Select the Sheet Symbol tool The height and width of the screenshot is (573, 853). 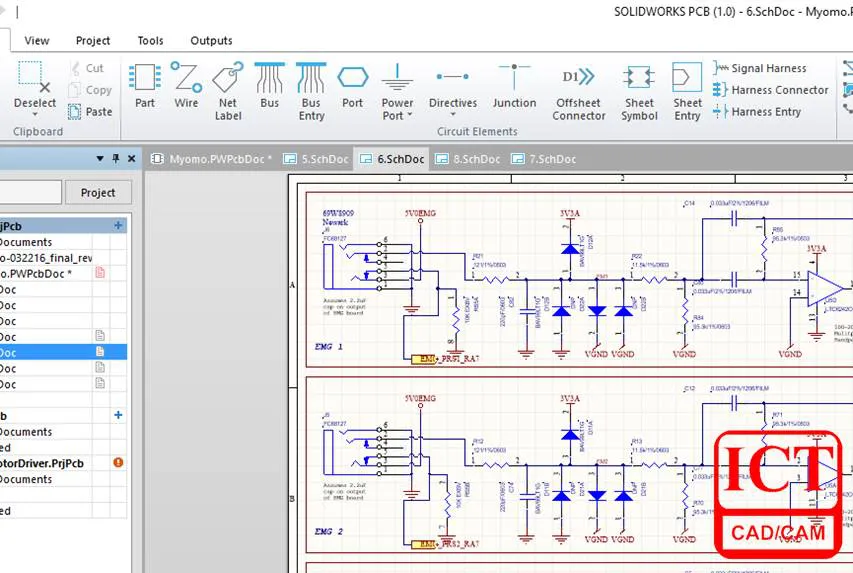pos(639,91)
